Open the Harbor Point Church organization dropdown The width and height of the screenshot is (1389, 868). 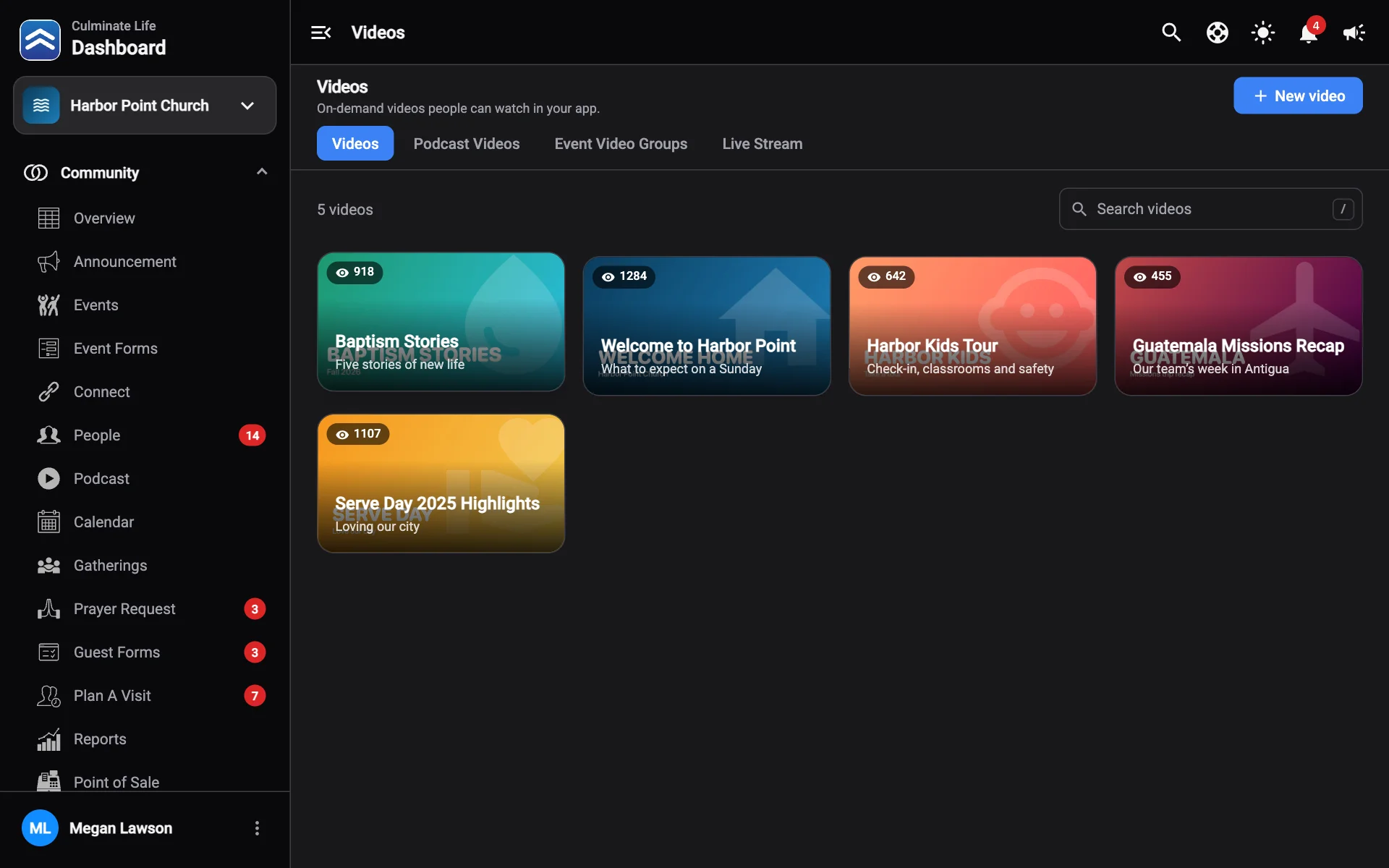[145, 106]
